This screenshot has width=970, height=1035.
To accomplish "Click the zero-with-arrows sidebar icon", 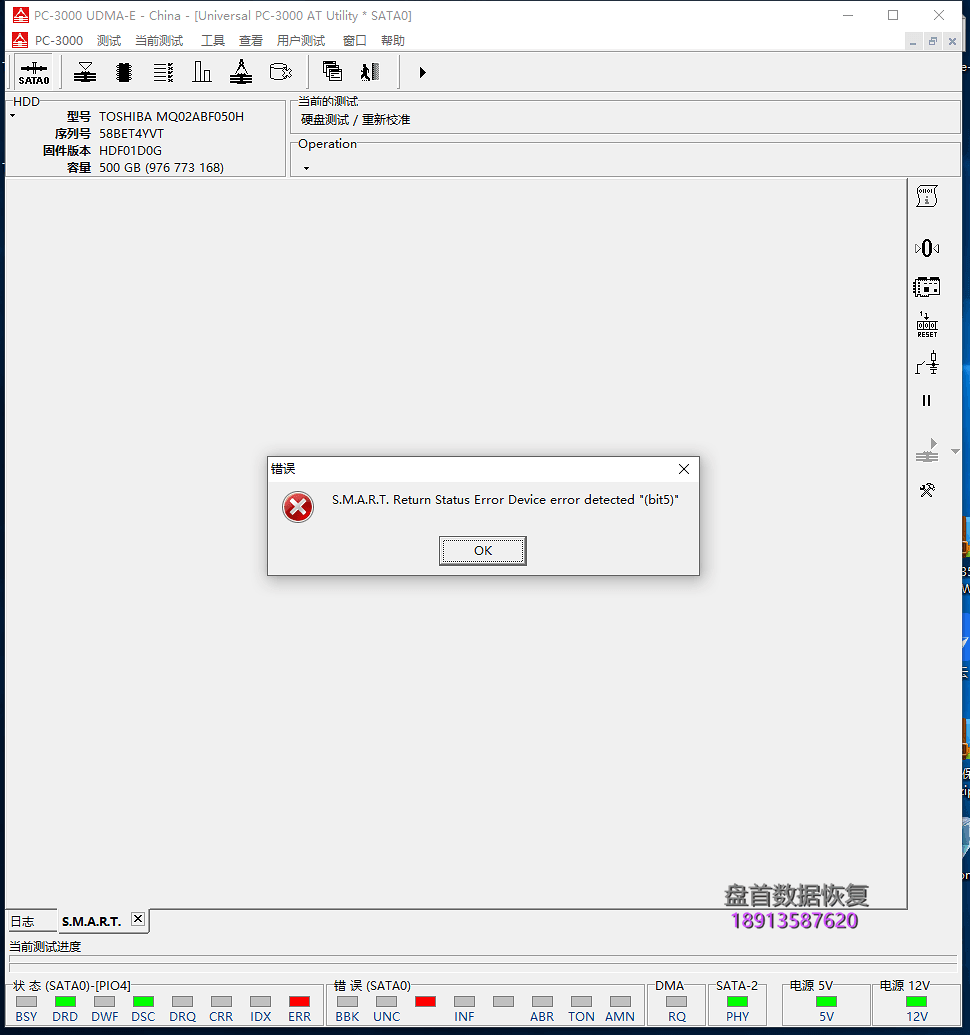I will pyautogui.click(x=927, y=248).
